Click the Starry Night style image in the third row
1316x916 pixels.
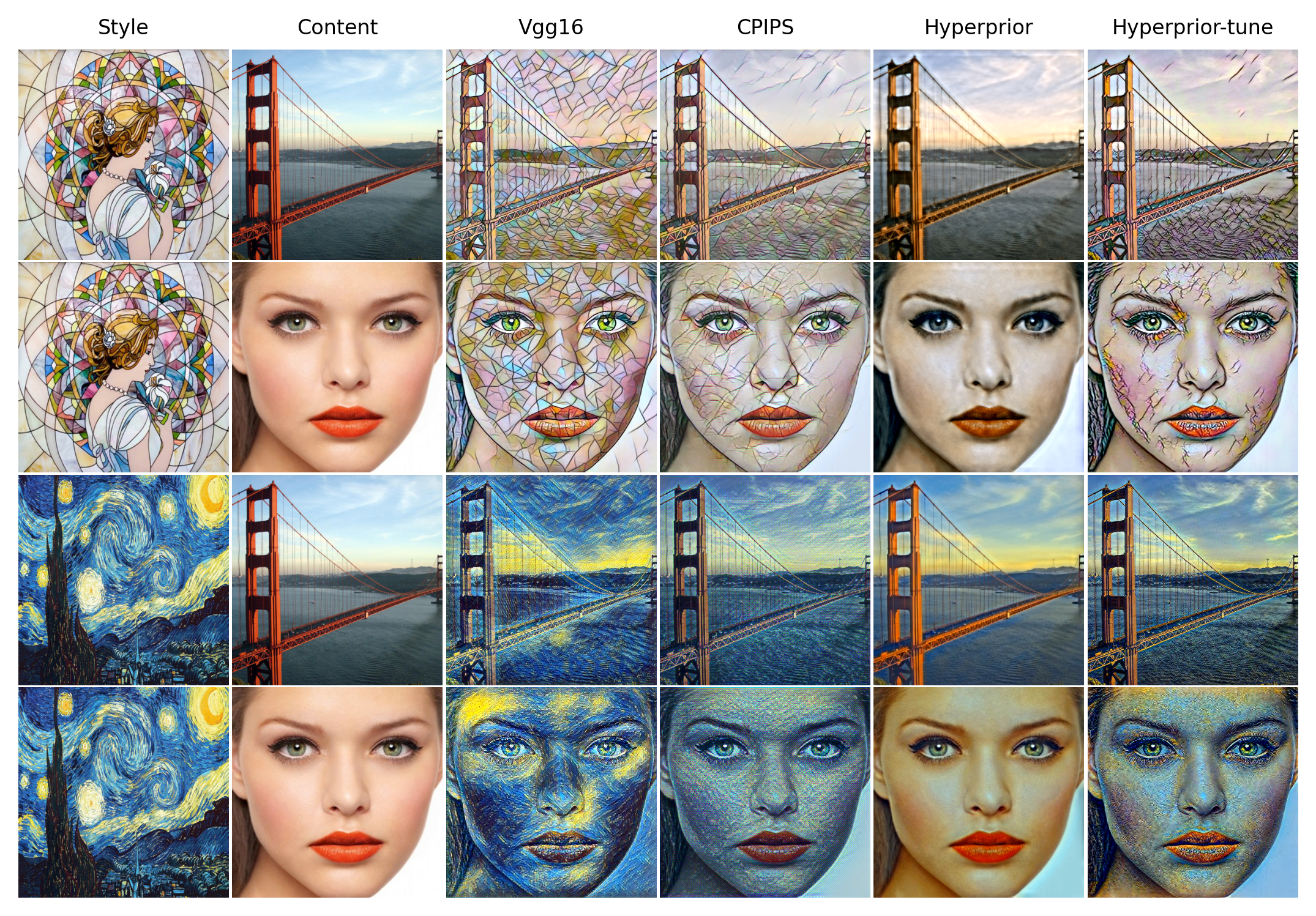tap(123, 580)
